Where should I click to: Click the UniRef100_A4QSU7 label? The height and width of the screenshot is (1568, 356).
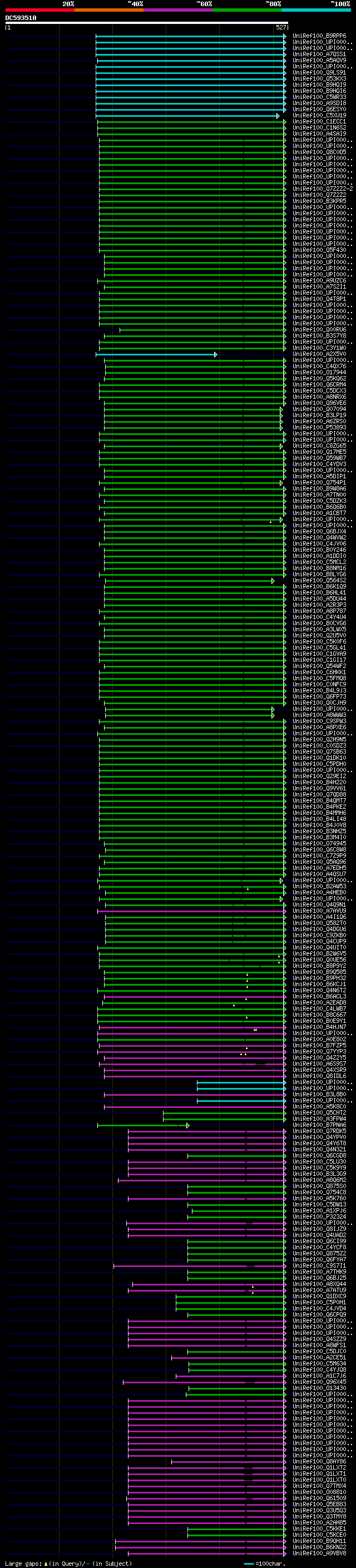click(319, 874)
